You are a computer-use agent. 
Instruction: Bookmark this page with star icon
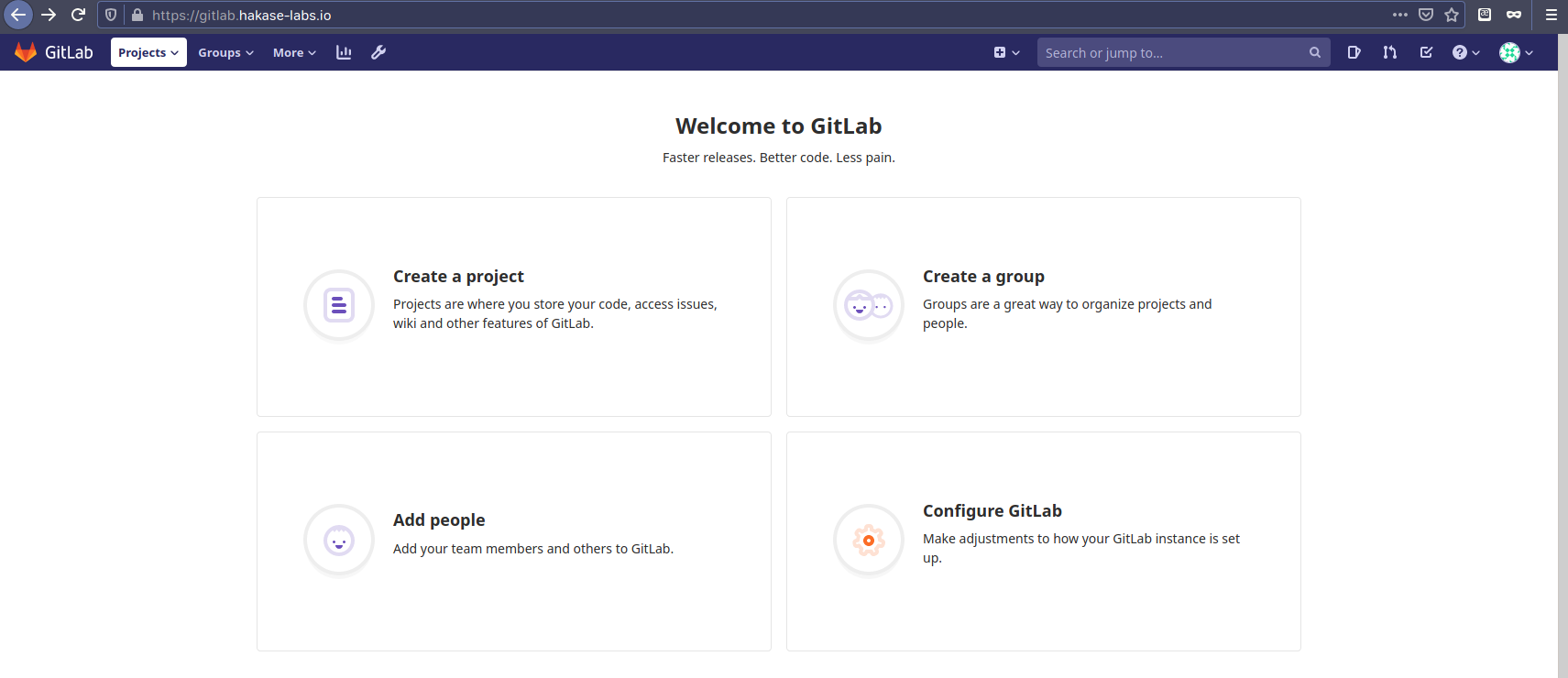click(1452, 15)
